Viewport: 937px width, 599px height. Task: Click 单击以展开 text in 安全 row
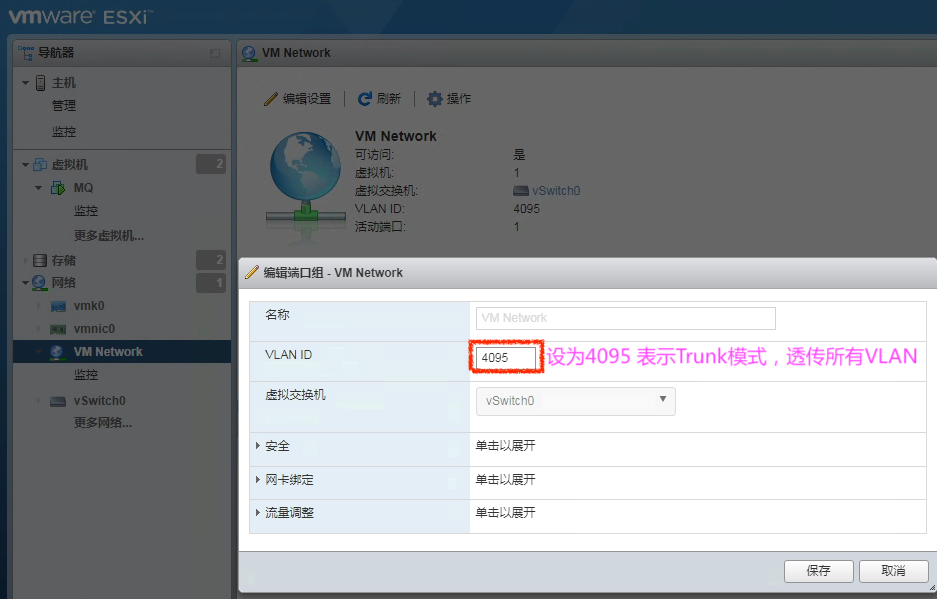click(x=506, y=445)
